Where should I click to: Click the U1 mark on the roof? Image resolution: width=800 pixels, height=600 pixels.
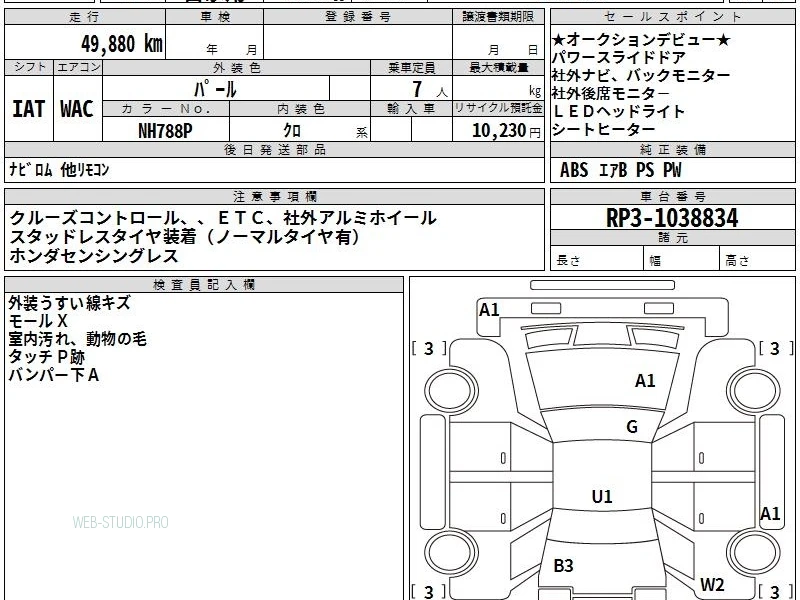(602, 496)
